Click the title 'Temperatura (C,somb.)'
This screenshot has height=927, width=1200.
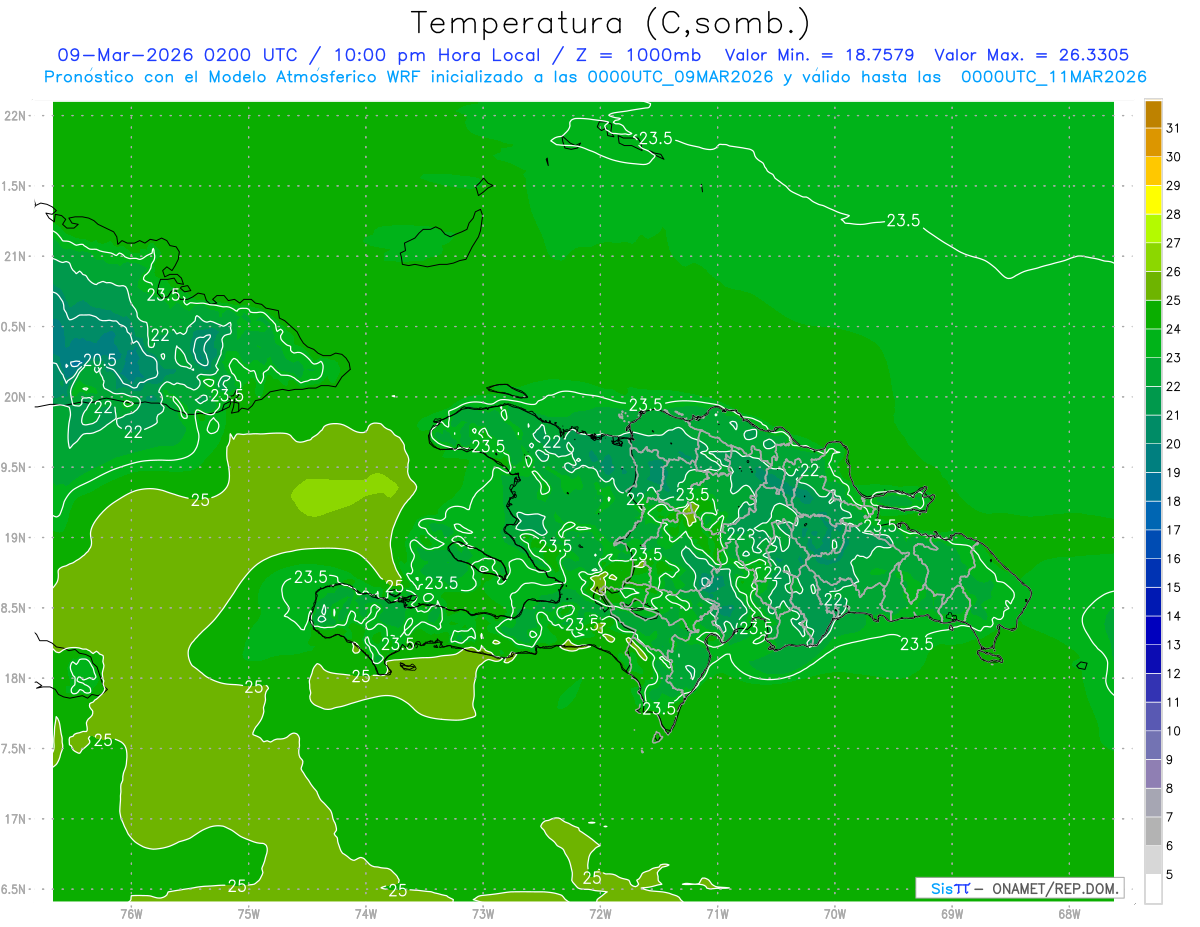coord(611,22)
